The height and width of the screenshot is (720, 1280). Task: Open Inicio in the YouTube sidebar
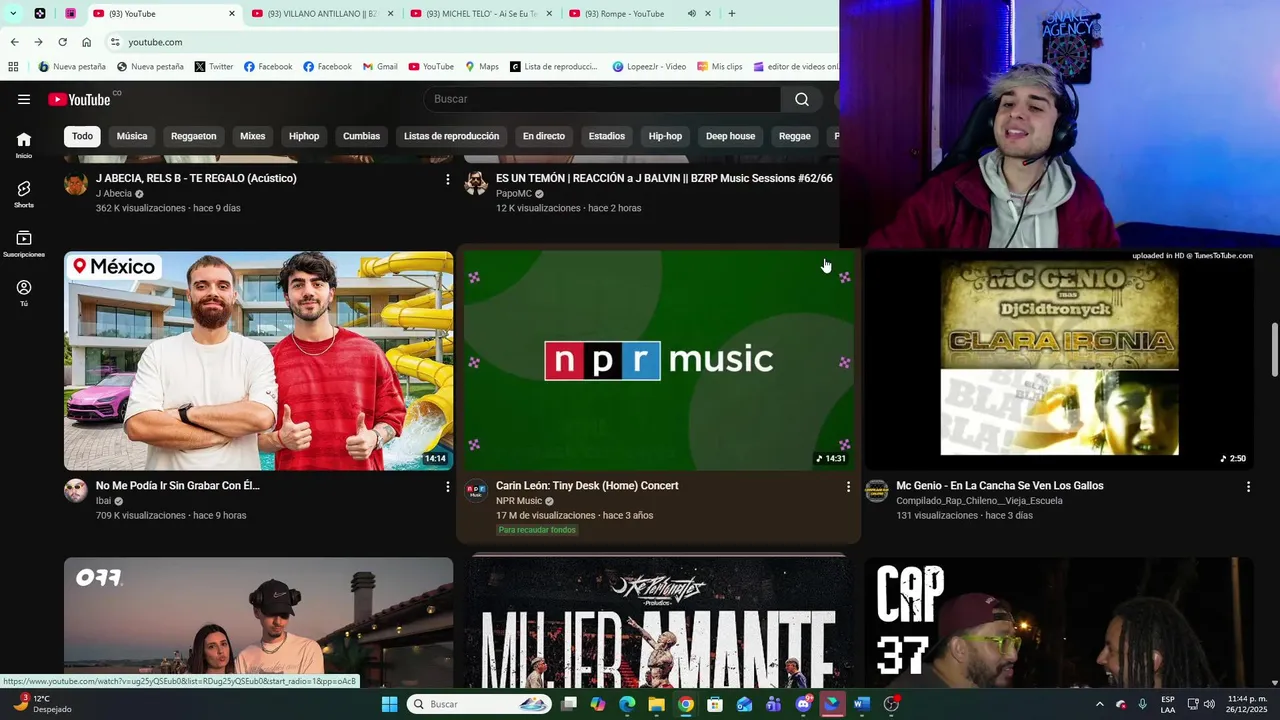[x=24, y=145]
